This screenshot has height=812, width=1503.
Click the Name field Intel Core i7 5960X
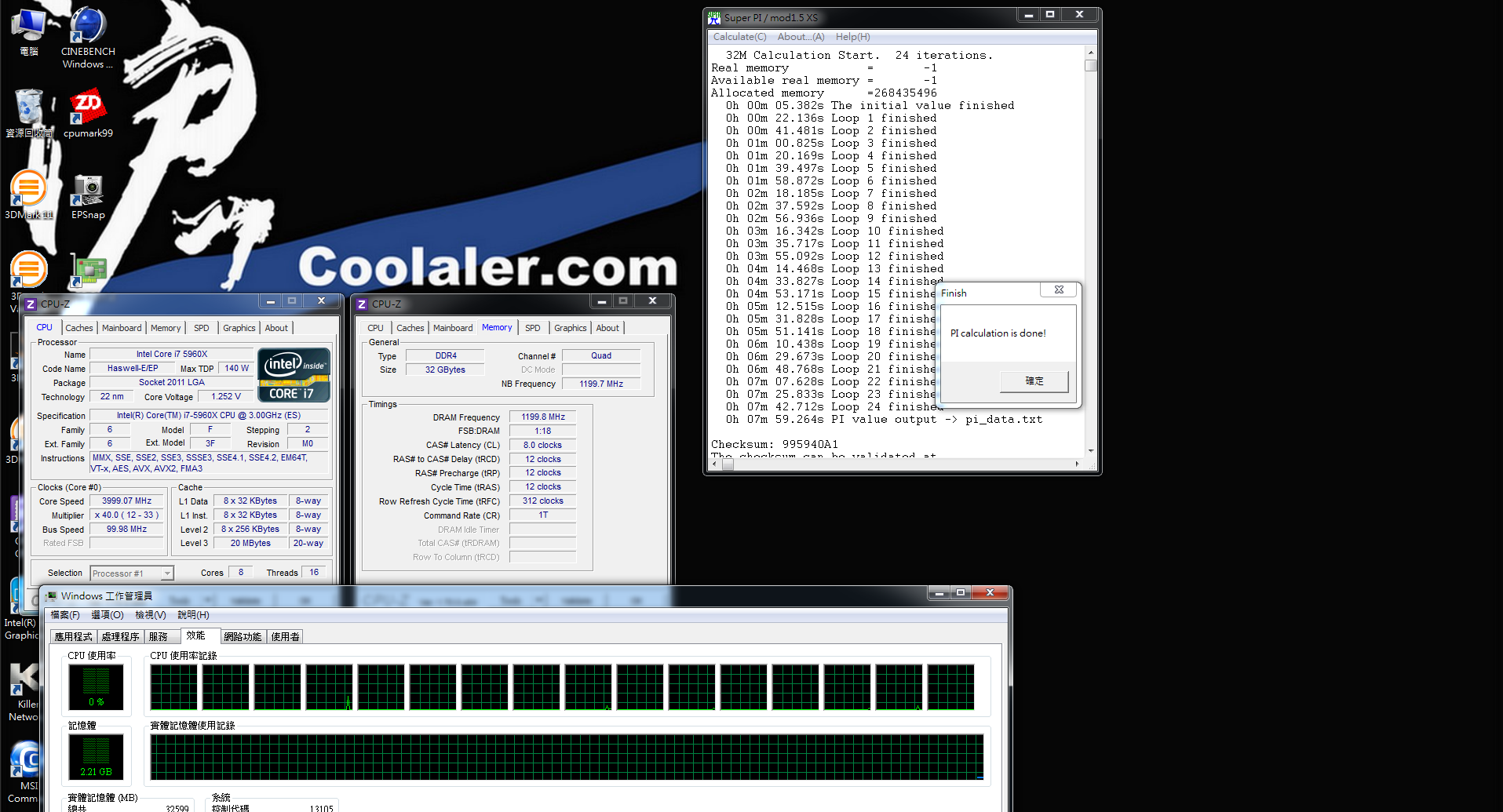[x=172, y=355]
